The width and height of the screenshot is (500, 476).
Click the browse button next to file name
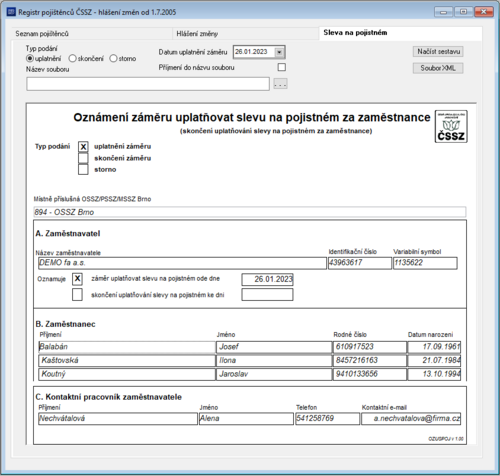click(x=280, y=84)
